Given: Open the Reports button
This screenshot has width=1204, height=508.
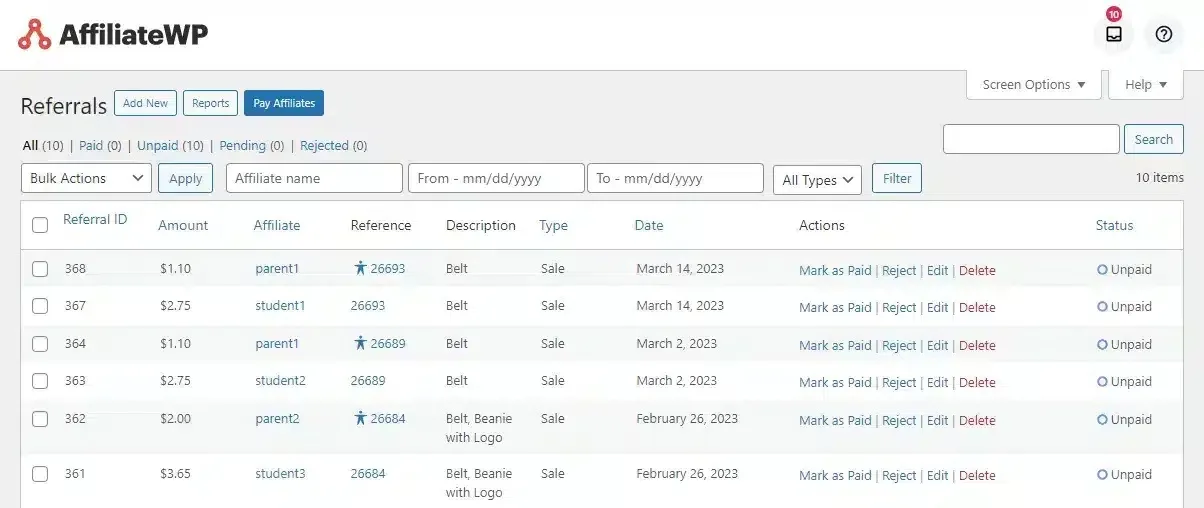Looking at the screenshot, I should [x=210, y=103].
